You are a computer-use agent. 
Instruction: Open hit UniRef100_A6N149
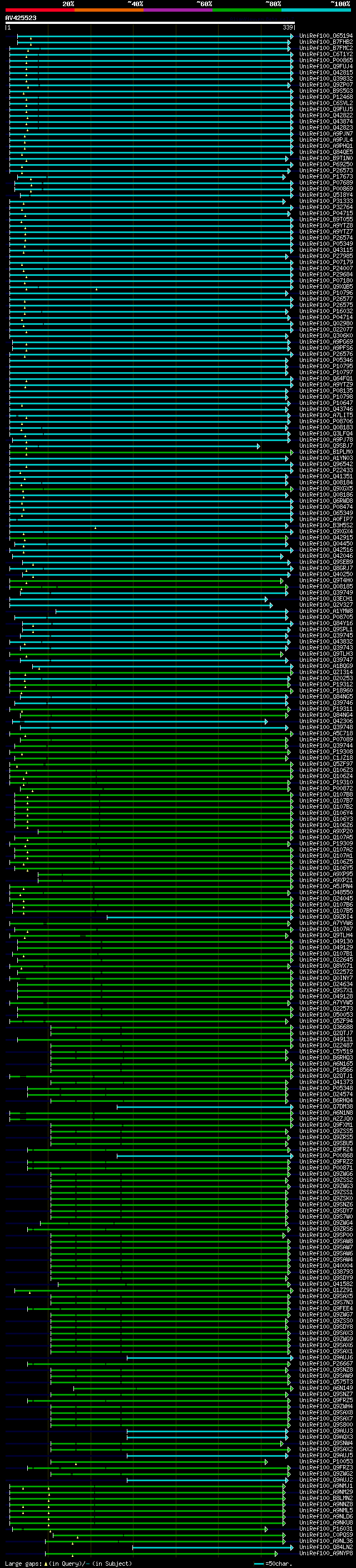pyautogui.click(x=325, y=1388)
